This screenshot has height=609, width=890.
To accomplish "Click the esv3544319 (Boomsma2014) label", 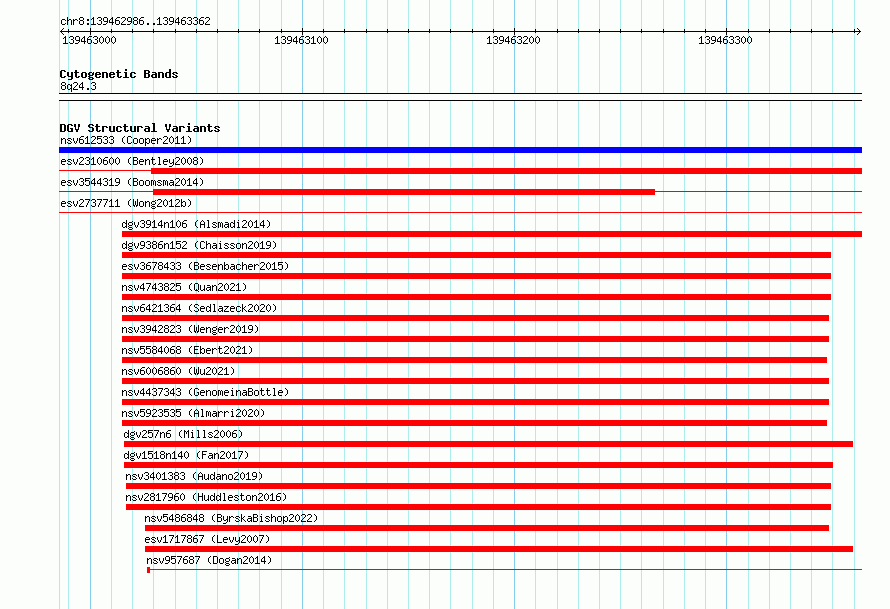I will click(x=132, y=182).
